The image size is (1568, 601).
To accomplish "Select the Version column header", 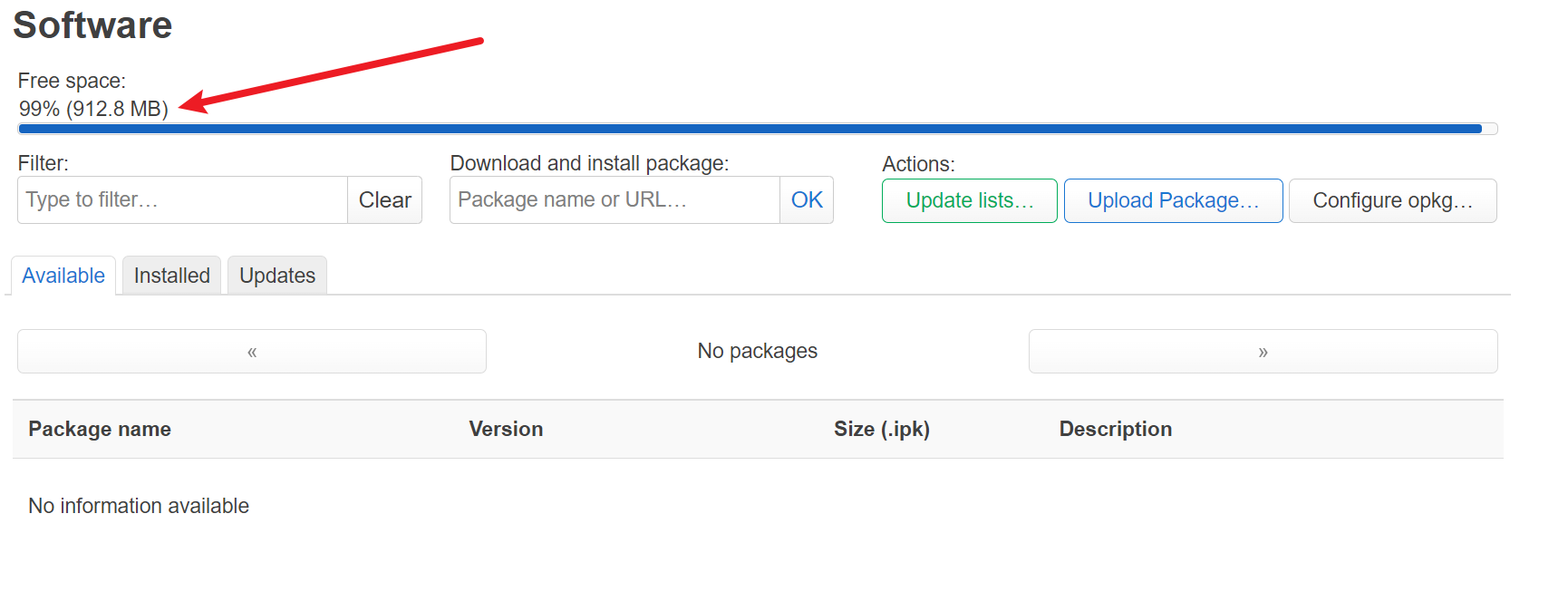I will point(506,429).
